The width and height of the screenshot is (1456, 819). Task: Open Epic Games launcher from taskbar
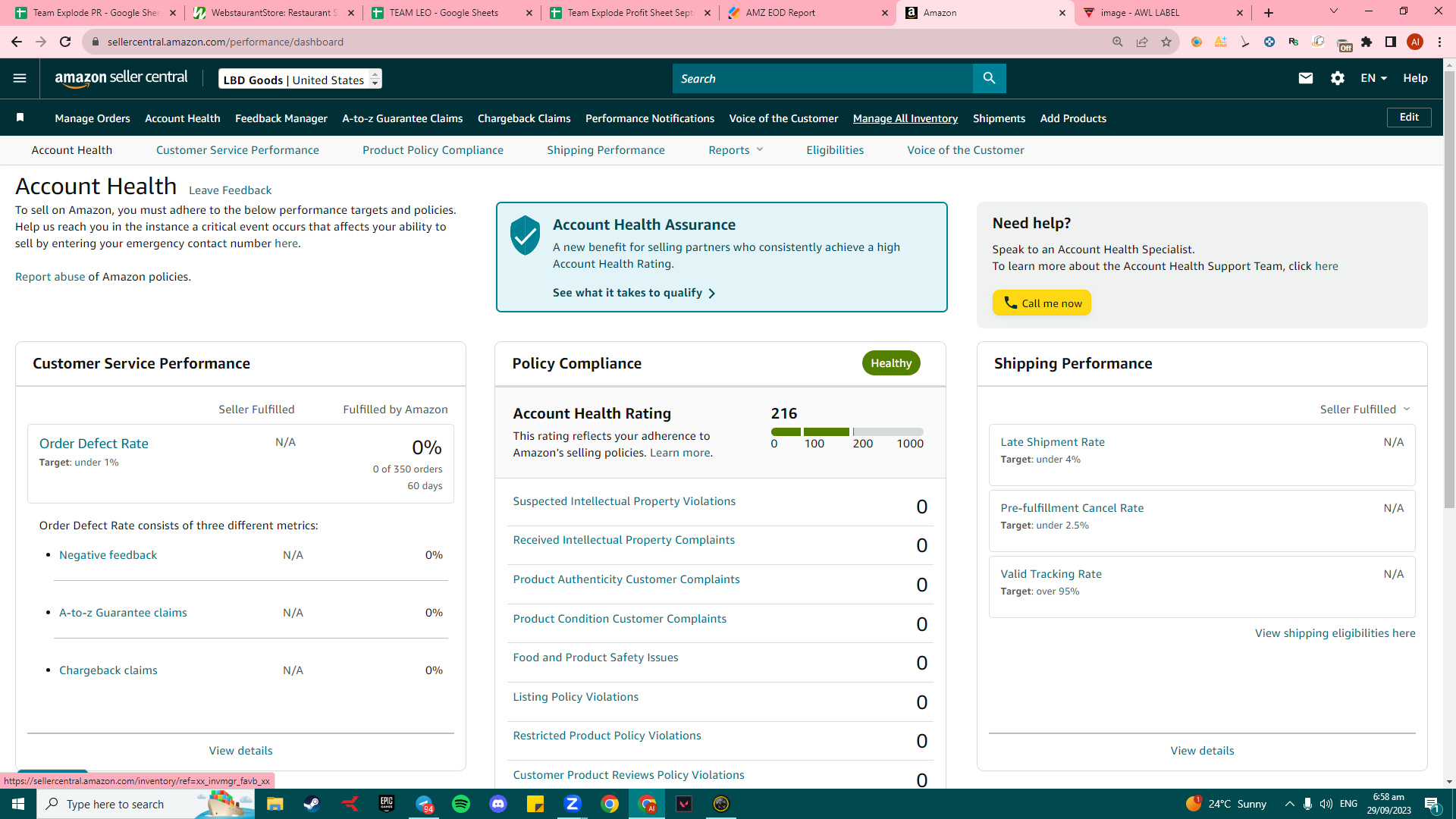(x=387, y=804)
